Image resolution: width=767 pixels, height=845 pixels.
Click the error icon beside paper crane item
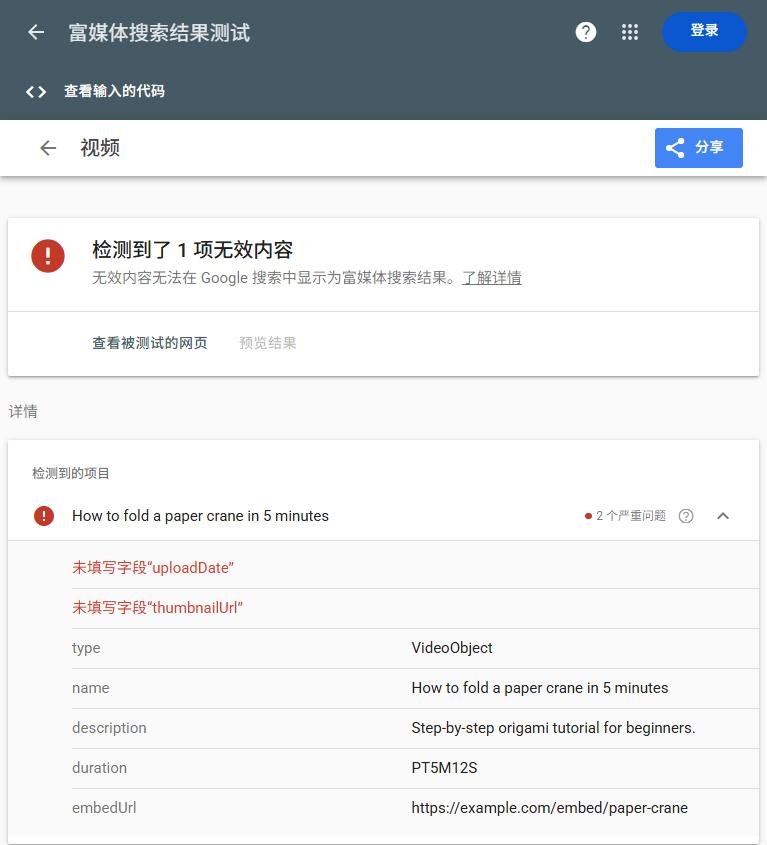tap(44, 516)
